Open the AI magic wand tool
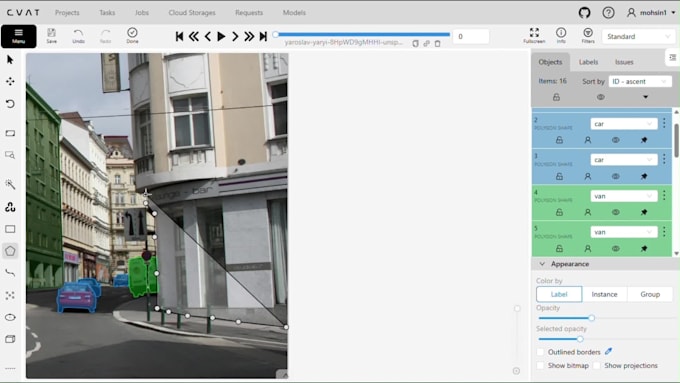 [10, 184]
